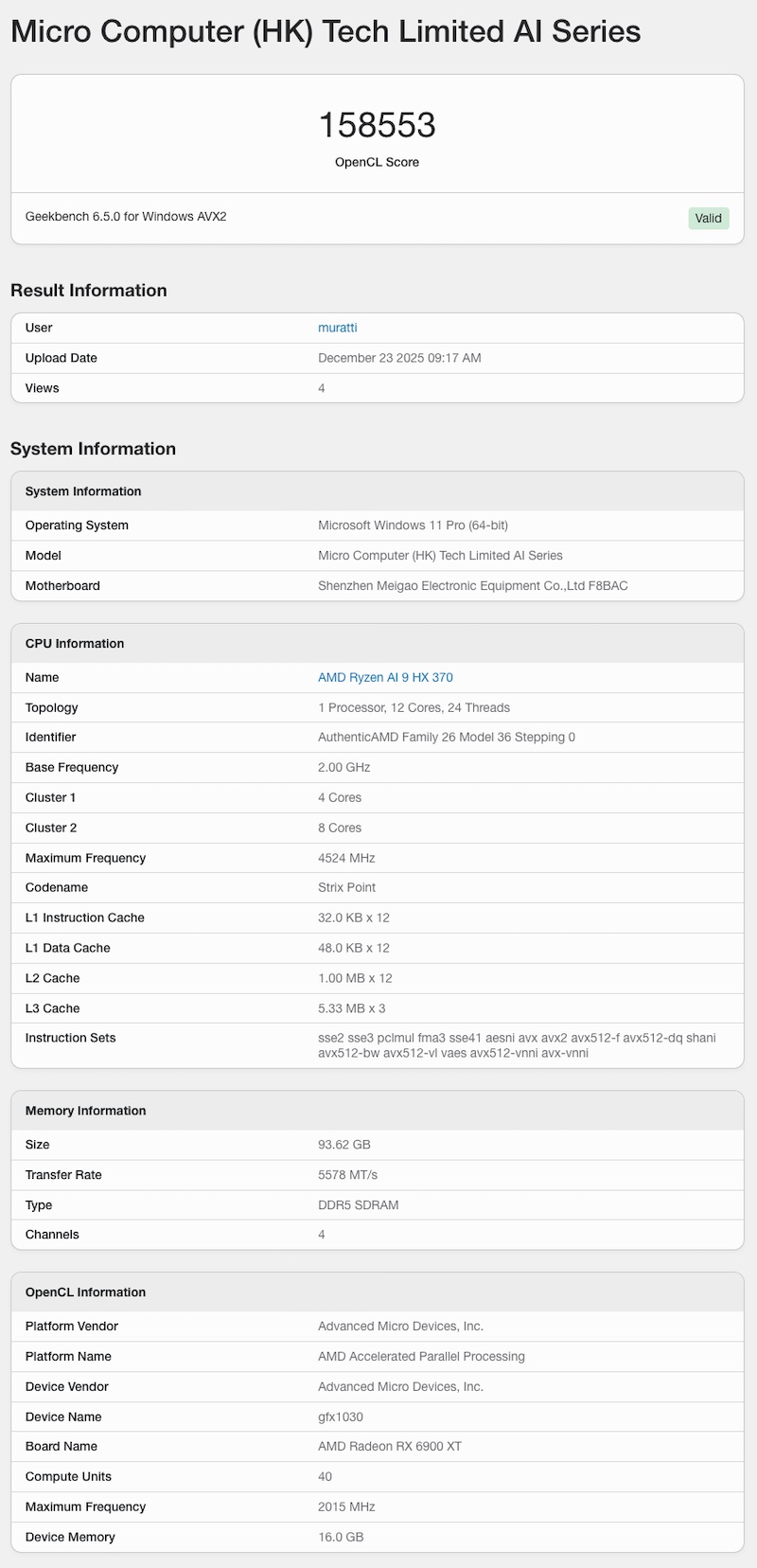Click the Strix Point codename value

click(x=346, y=887)
